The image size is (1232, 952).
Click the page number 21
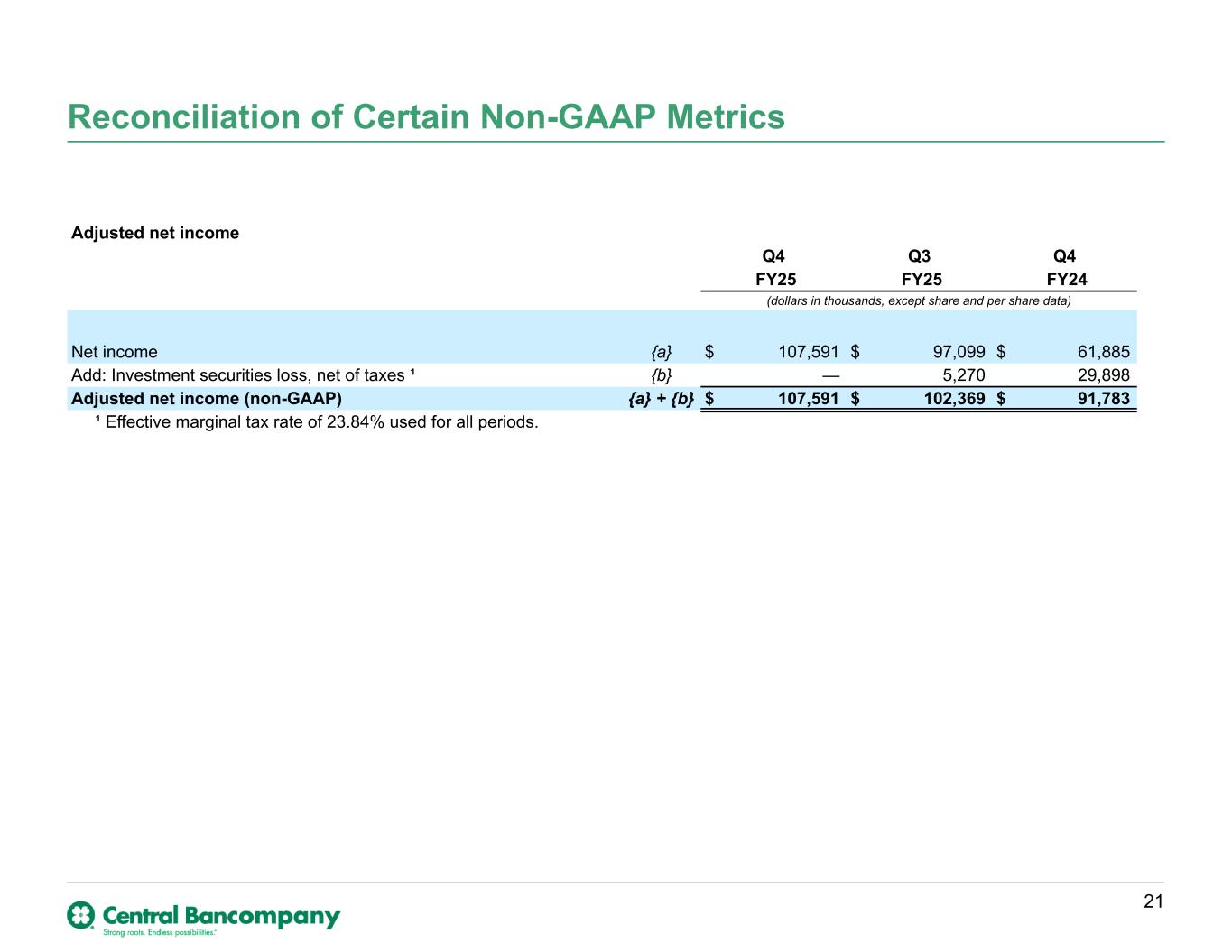(x=1153, y=901)
